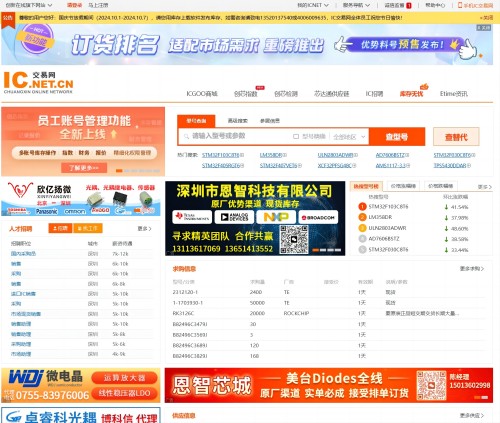Open the 芯达通供应链 nav item
Viewport: 500px width, 423px height.
(331, 94)
